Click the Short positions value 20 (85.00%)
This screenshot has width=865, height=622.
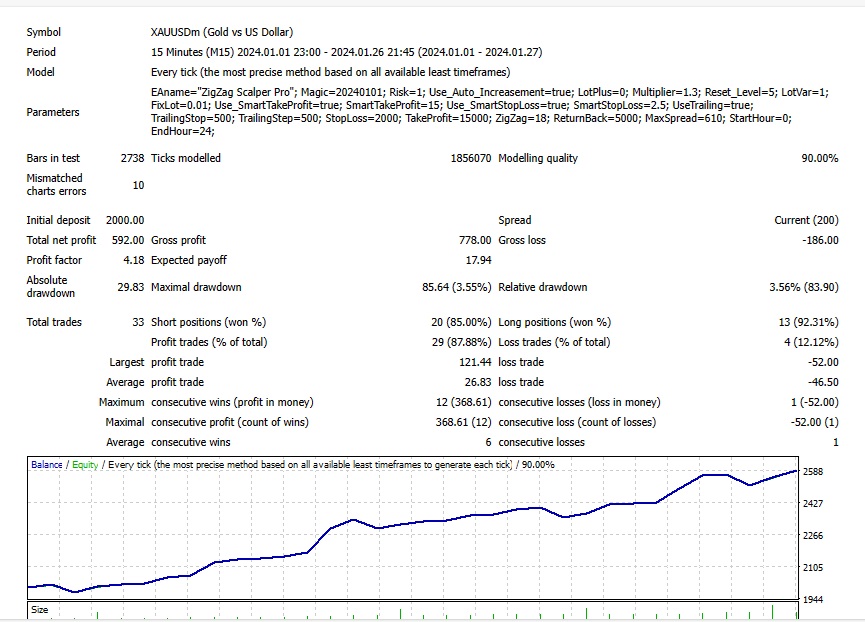tap(461, 323)
